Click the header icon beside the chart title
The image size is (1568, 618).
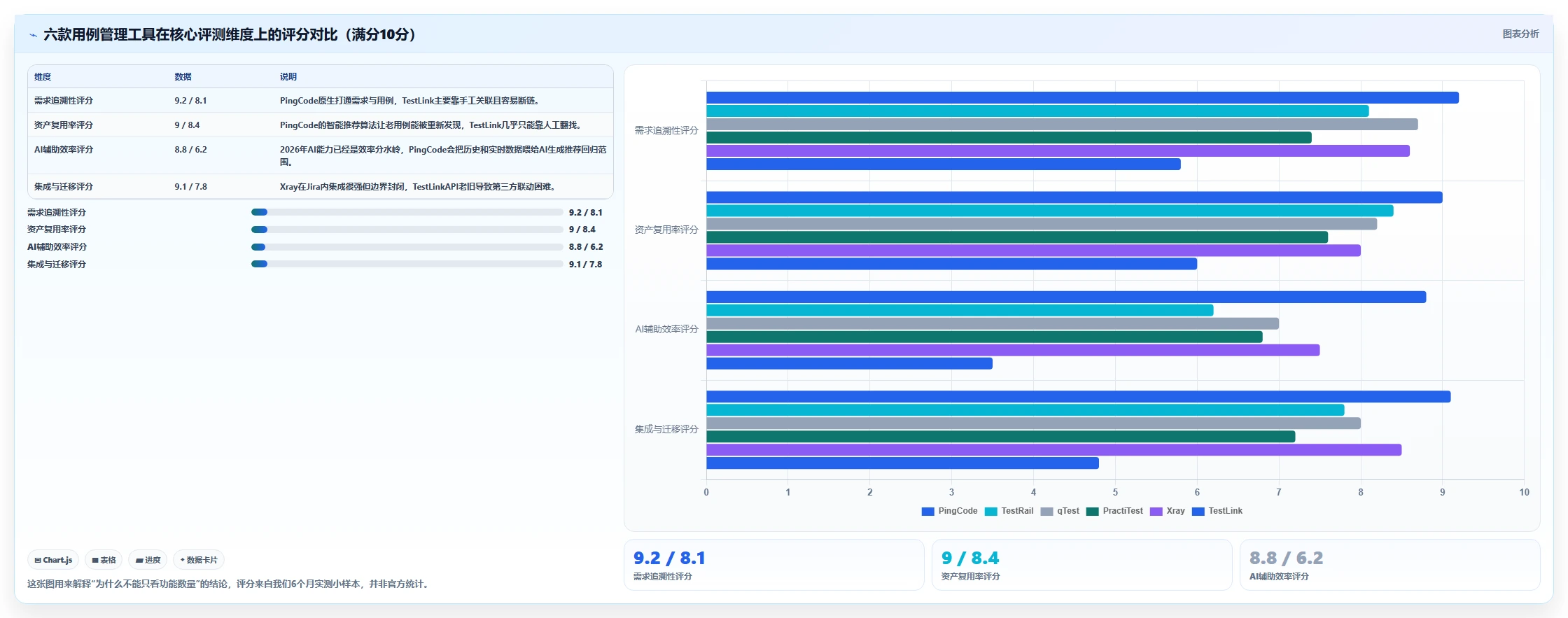coord(33,35)
